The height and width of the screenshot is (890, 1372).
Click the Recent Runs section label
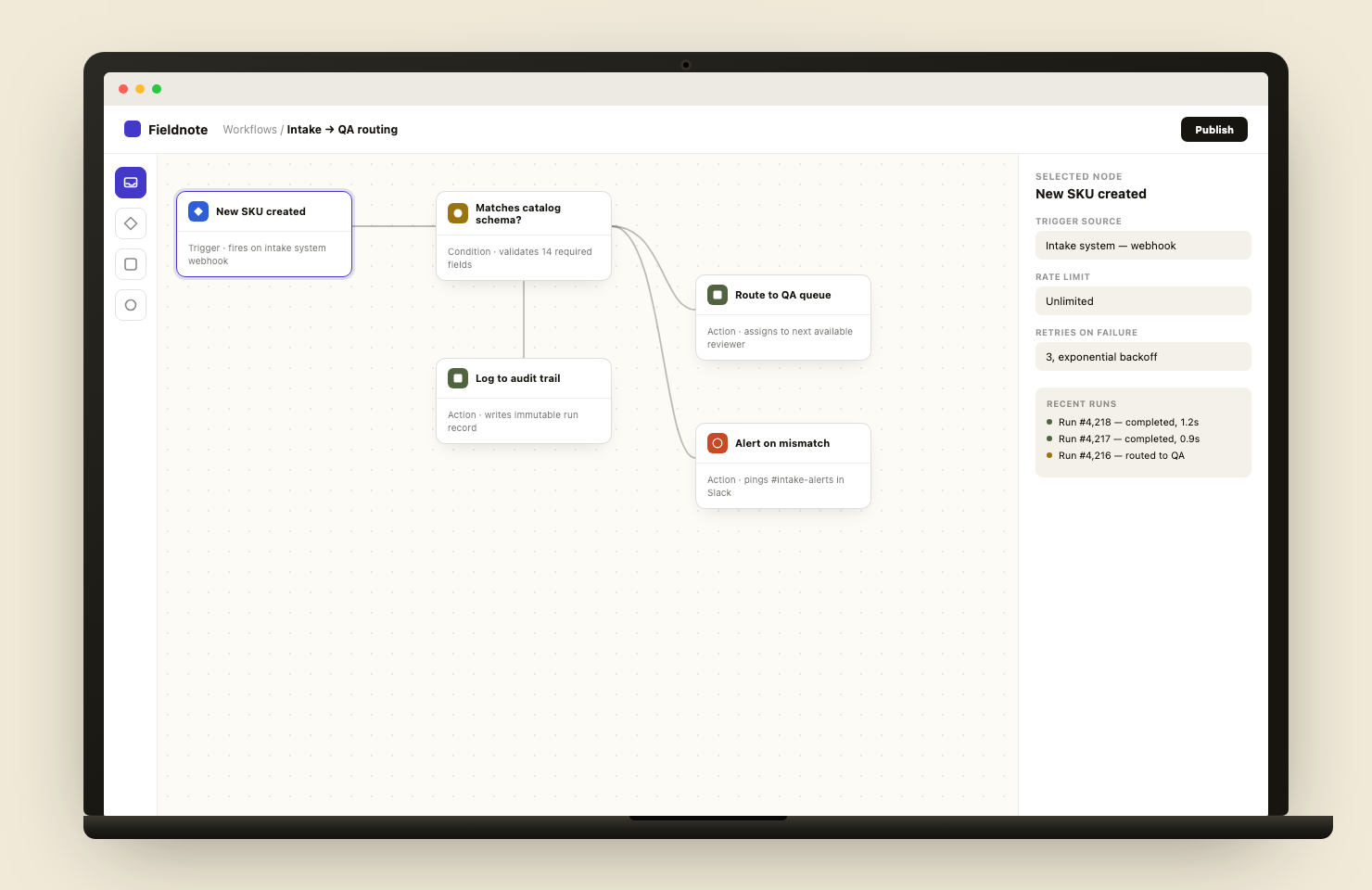pos(1082,404)
